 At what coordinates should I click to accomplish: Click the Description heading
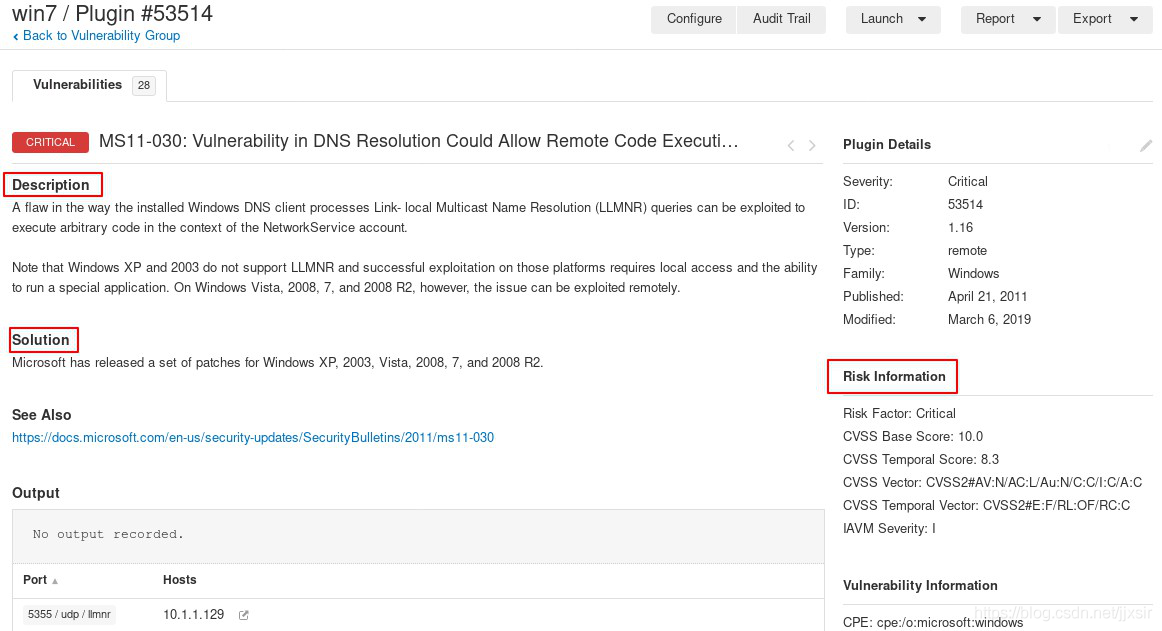click(x=50, y=185)
